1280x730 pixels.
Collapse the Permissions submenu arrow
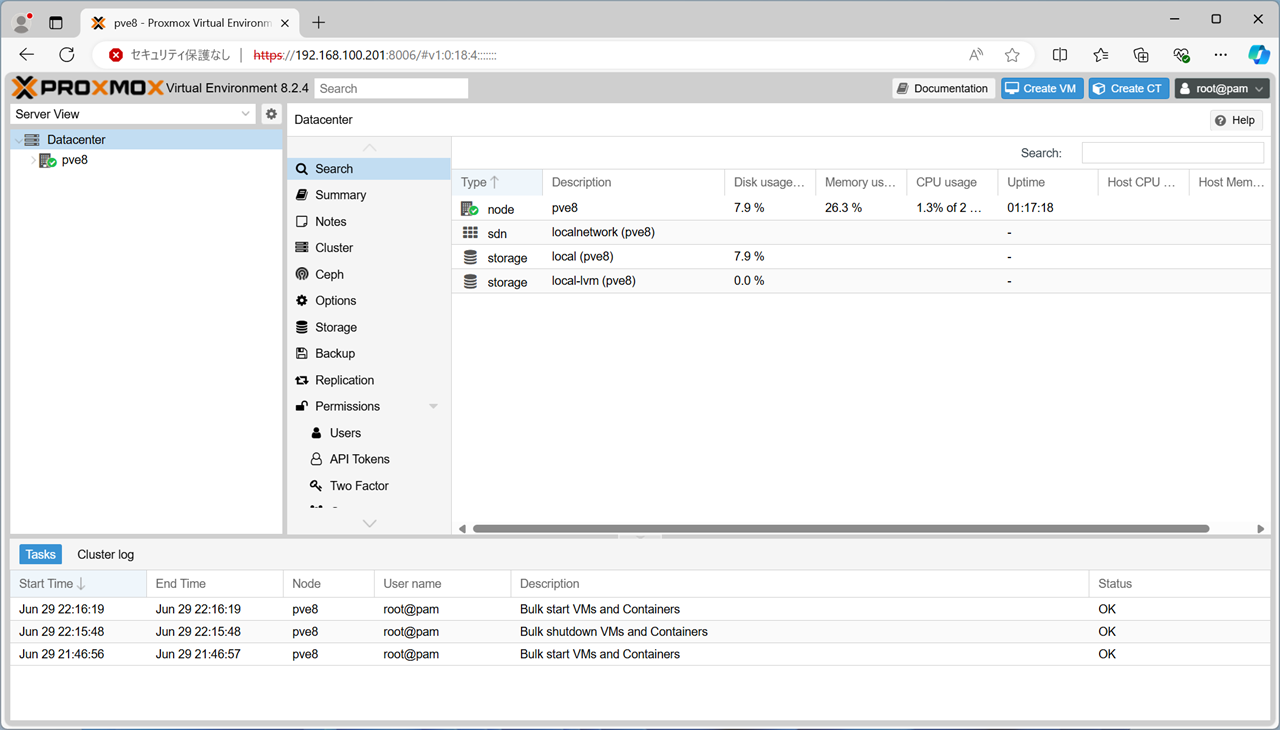[433, 407]
